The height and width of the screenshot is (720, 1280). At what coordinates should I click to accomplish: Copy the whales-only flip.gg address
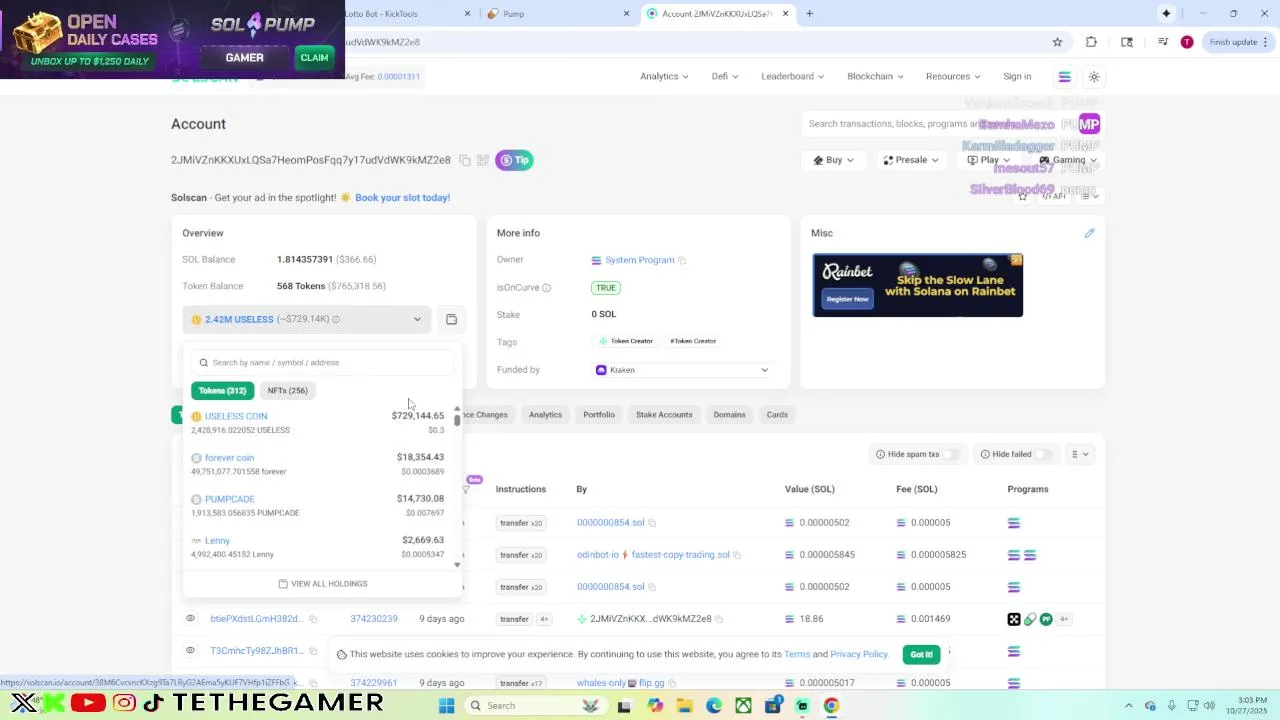click(672, 683)
